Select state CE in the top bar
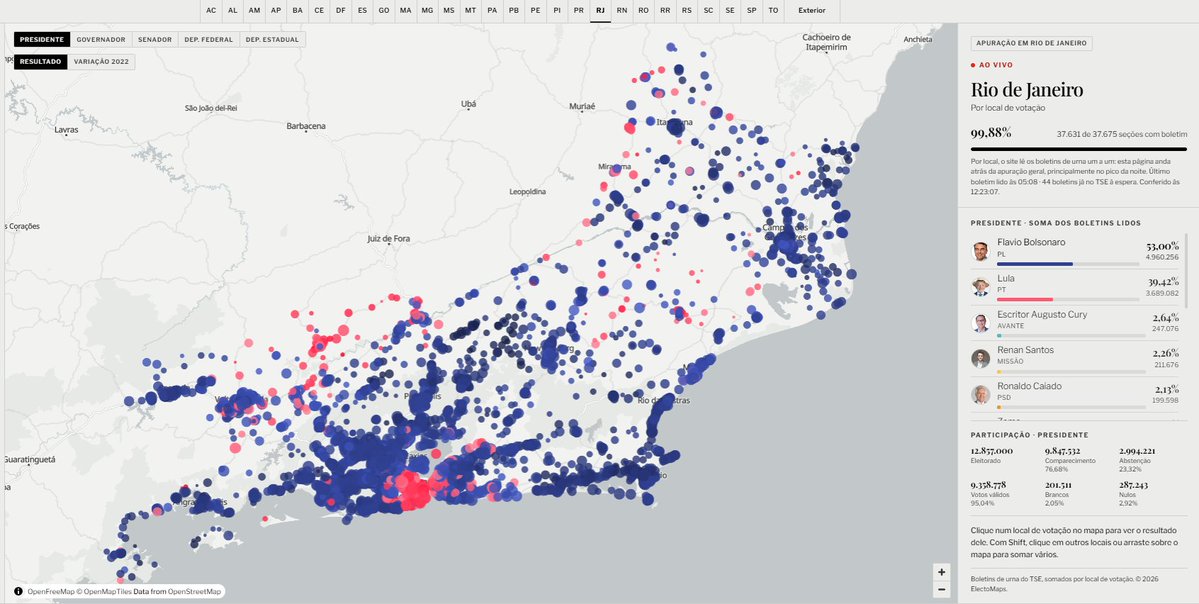 pyautogui.click(x=319, y=11)
